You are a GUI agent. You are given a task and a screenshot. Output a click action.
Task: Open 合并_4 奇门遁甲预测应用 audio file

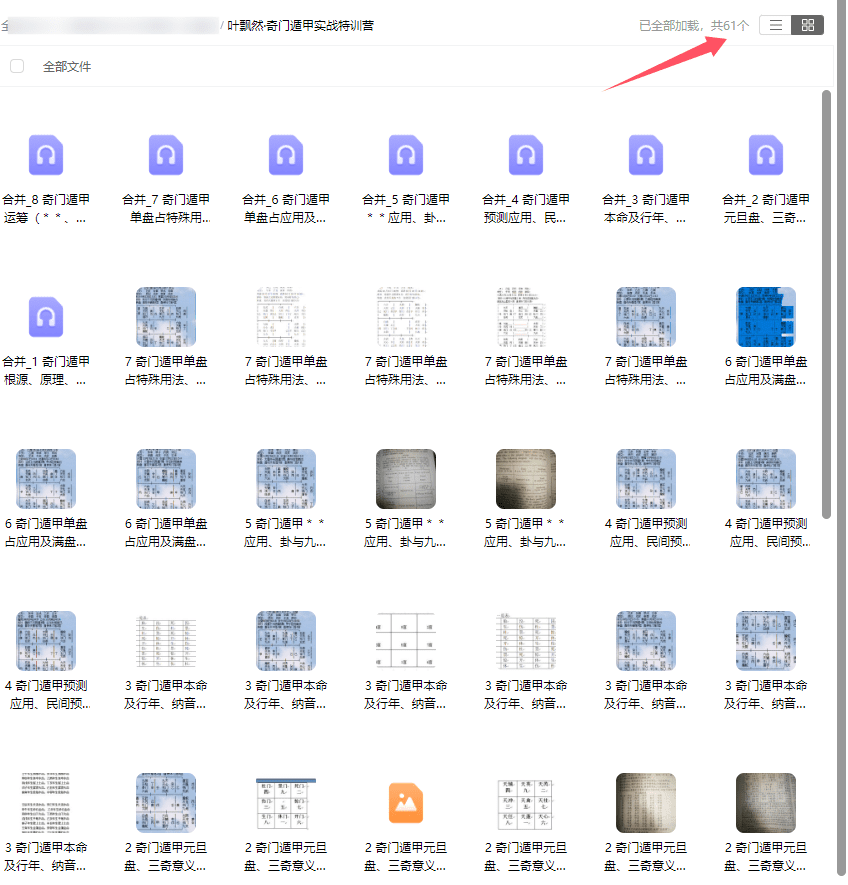[x=526, y=155]
